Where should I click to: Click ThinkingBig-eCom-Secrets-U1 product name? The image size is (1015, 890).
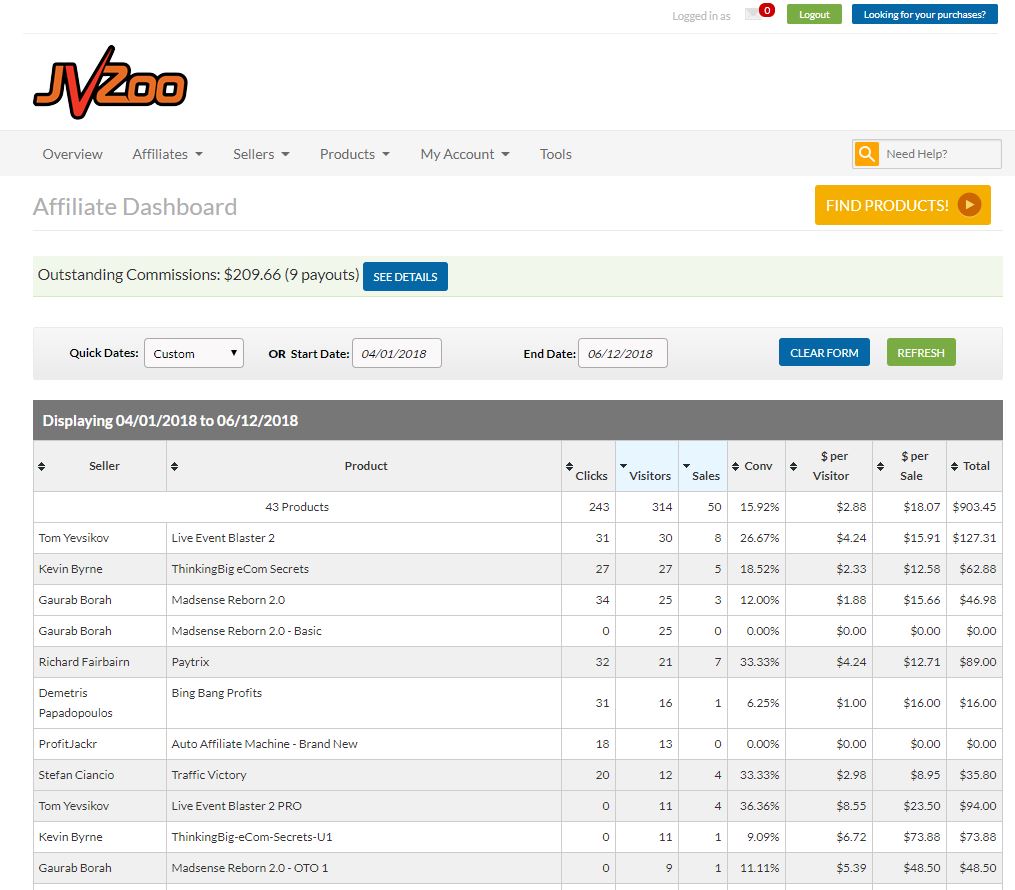click(x=252, y=837)
